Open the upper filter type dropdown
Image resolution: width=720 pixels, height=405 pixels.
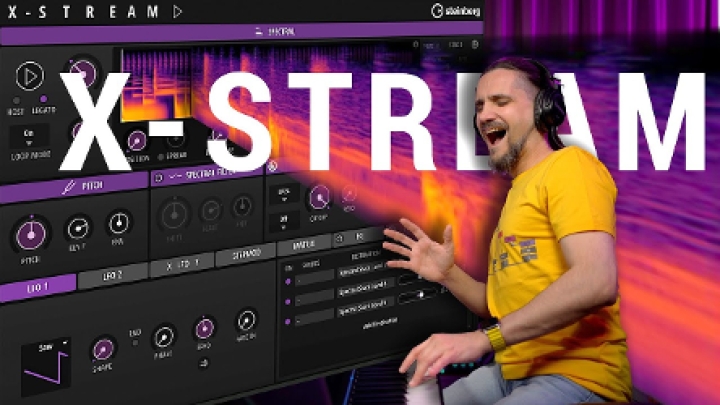coord(284,193)
